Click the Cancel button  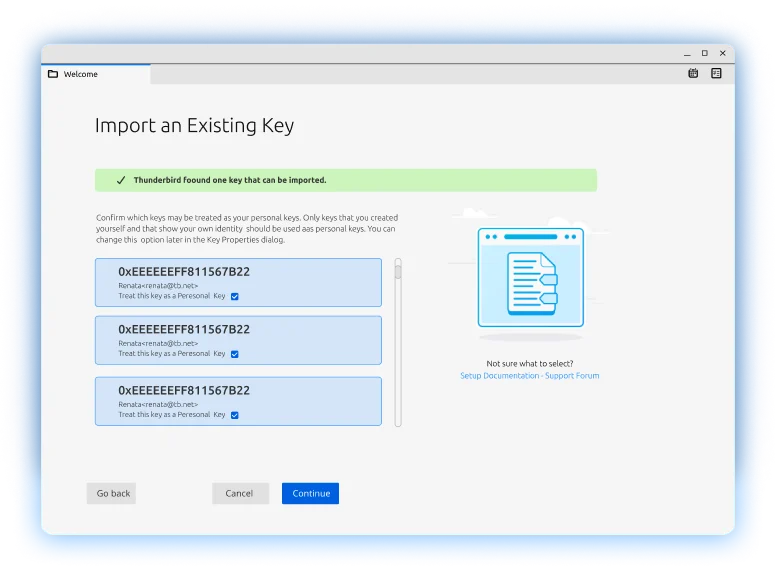(241, 493)
